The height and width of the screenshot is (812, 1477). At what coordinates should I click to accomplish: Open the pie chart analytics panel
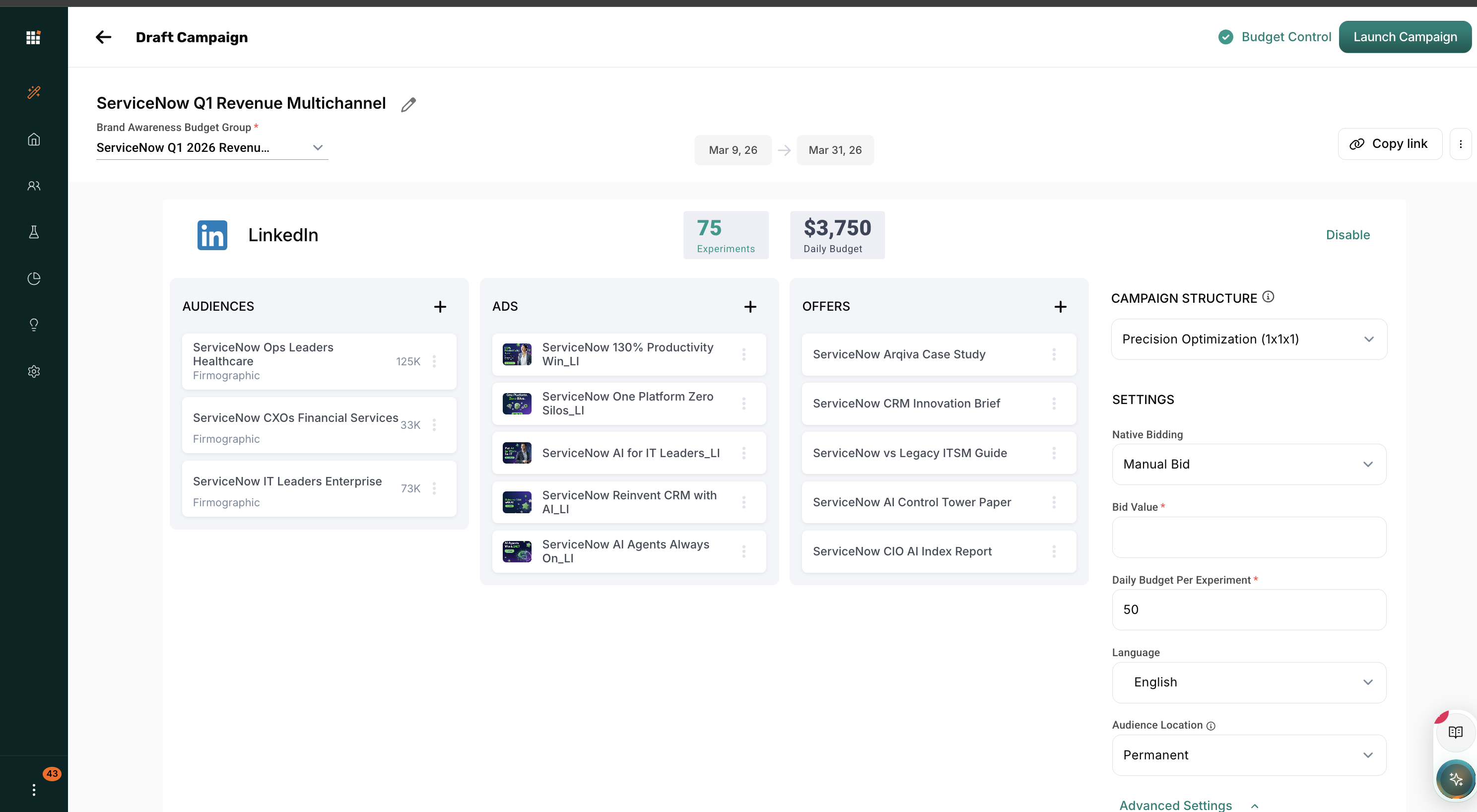tap(33, 279)
